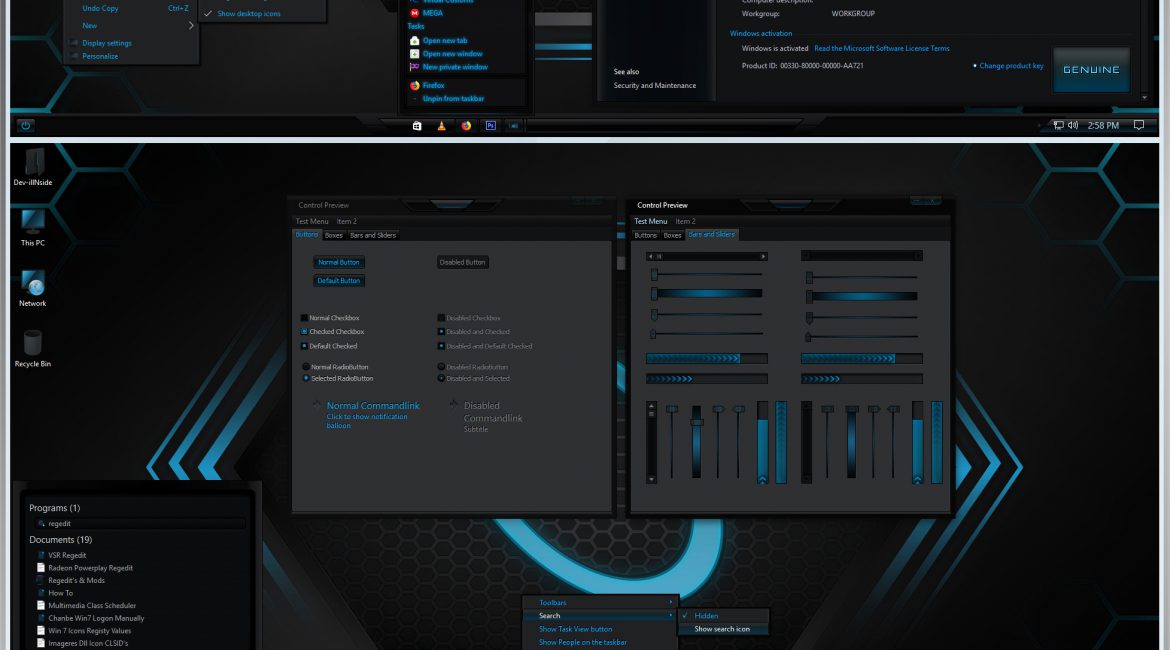Image resolution: width=1170 pixels, height=650 pixels.
Task: Click Show People on the taskbar entry
Action: (x=583, y=643)
